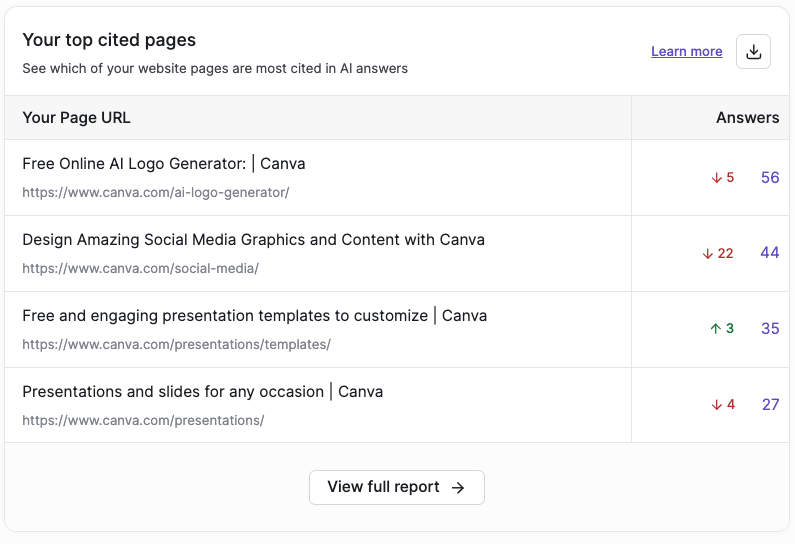Open the Learn more link
The height and width of the screenshot is (544, 795).
pyautogui.click(x=686, y=52)
